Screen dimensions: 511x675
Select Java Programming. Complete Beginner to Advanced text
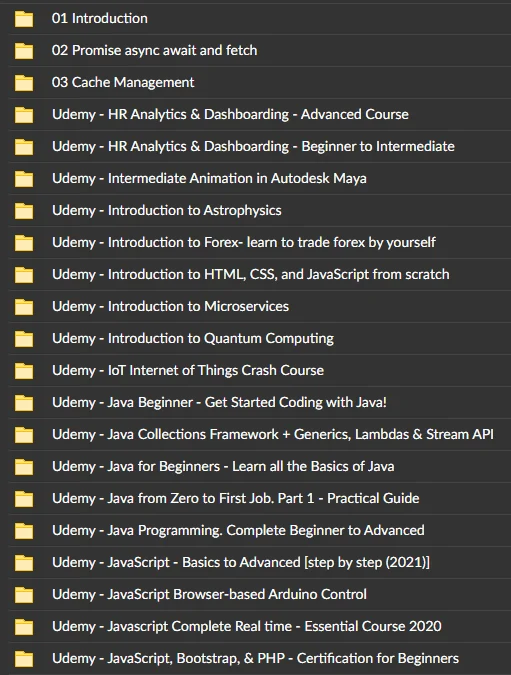tap(238, 530)
